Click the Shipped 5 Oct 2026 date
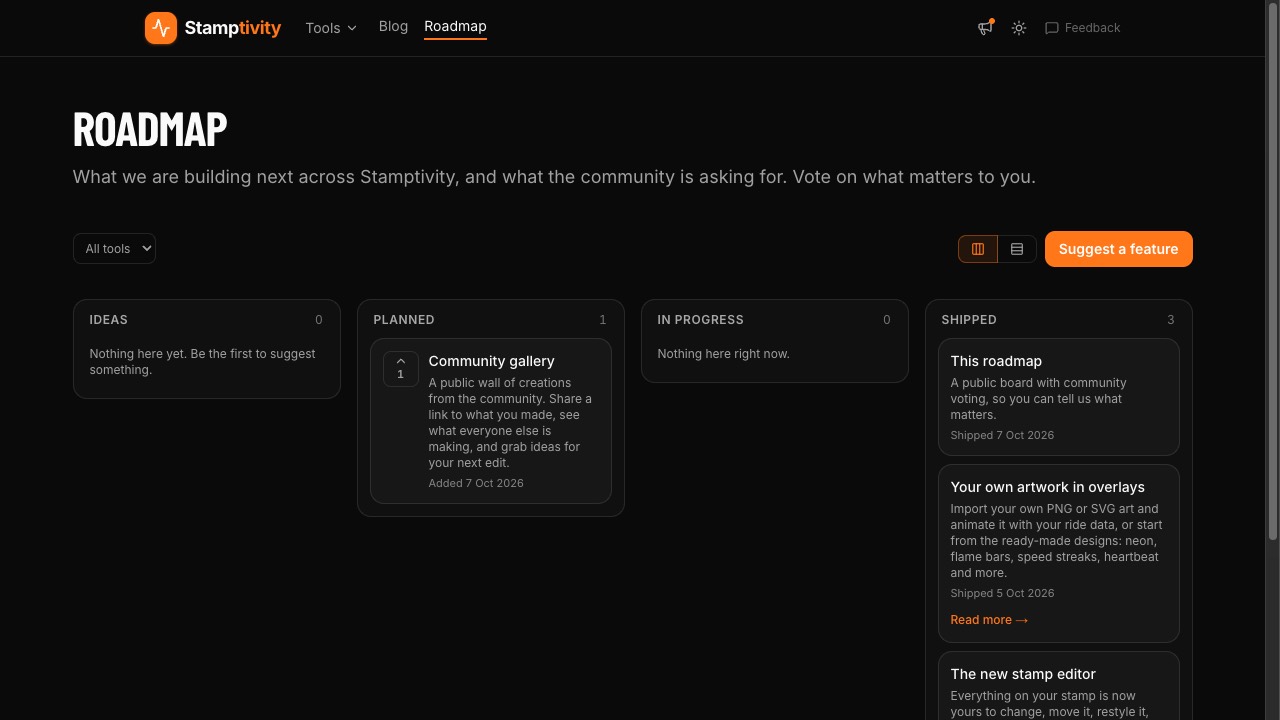 coord(1002,593)
